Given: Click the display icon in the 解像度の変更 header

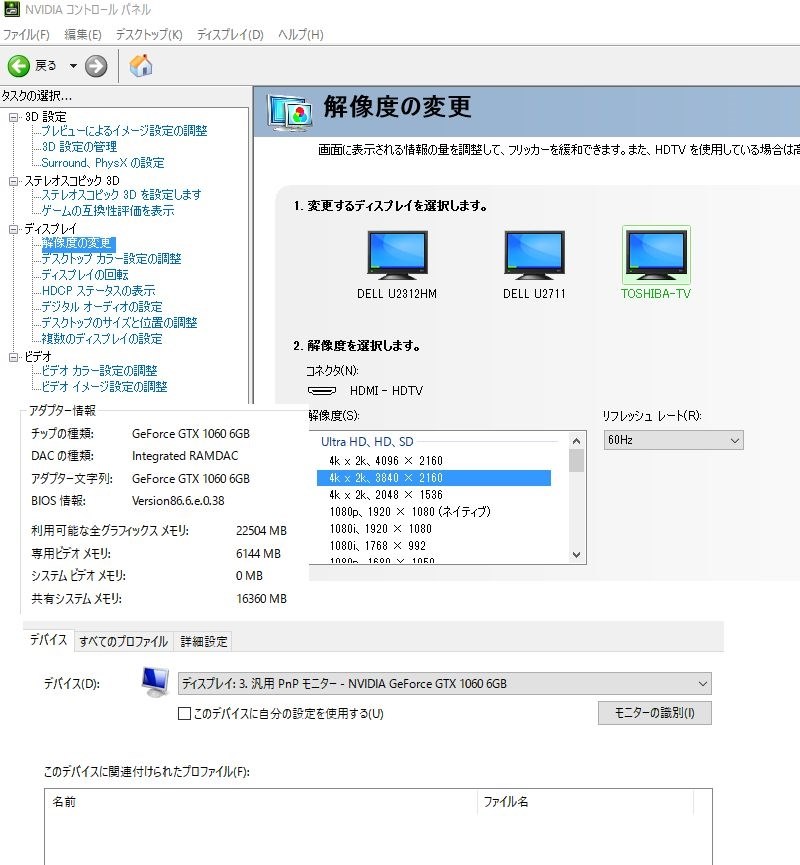Looking at the screenshot, I should (290, 114).
